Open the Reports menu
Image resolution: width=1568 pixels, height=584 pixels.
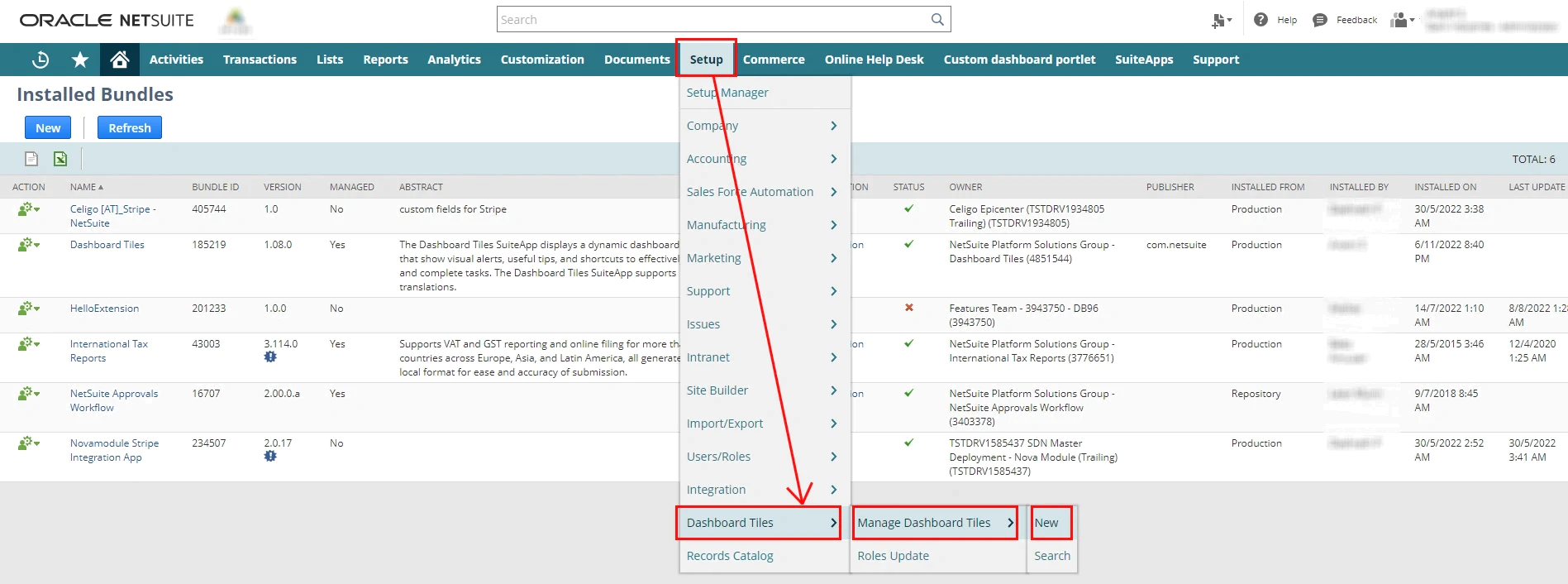[x=385, y=60]
